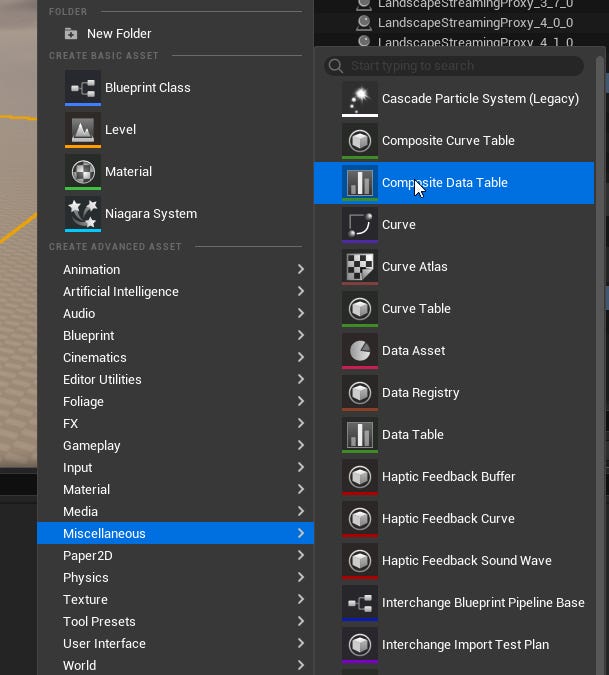
Task: Open the Paper2D category
Action: (176, 555)
